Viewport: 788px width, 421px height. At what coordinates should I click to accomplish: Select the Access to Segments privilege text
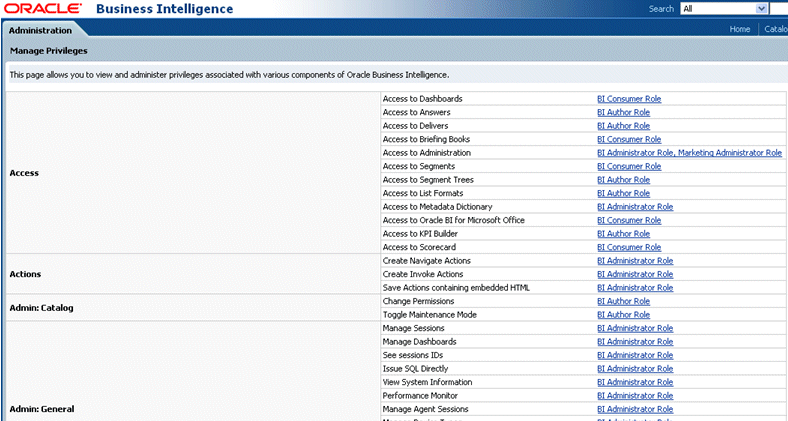(419, 166)
